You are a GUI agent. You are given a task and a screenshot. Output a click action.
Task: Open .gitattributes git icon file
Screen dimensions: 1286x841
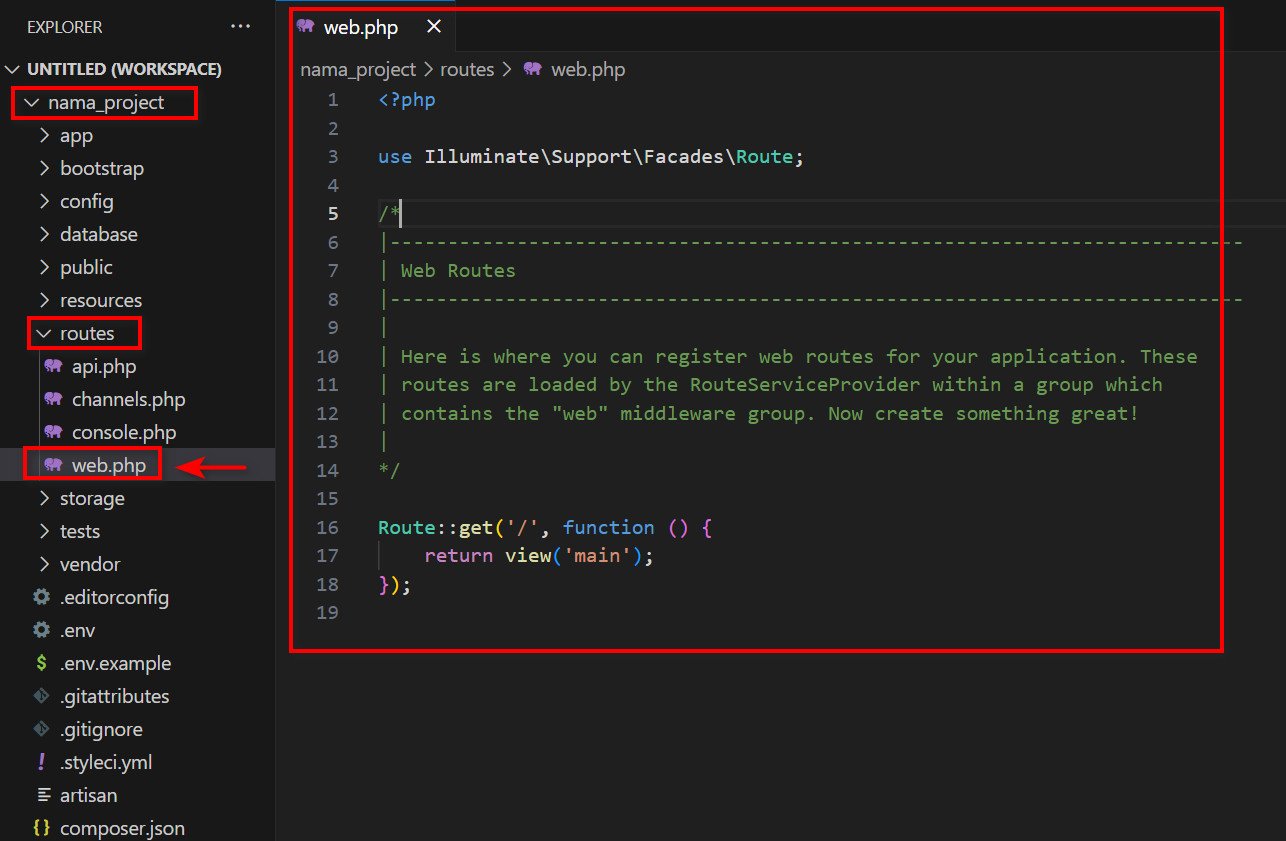point(41,696)
